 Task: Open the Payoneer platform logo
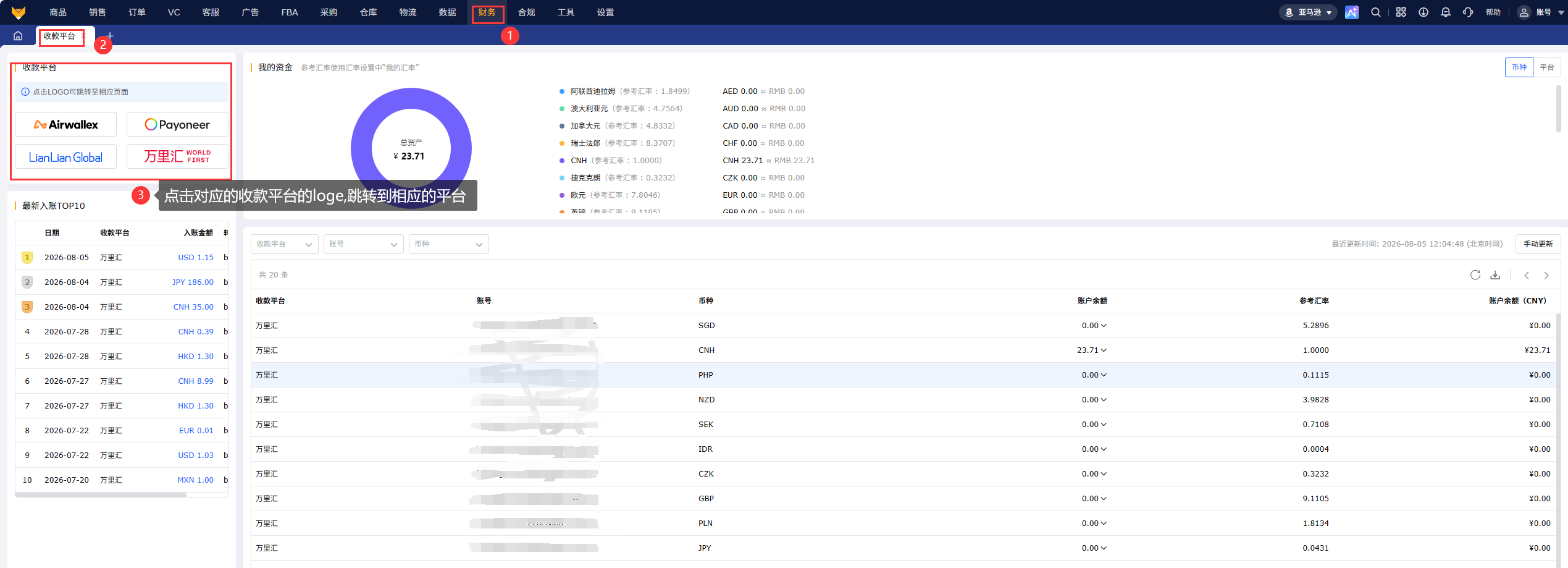tap(177, 124)
